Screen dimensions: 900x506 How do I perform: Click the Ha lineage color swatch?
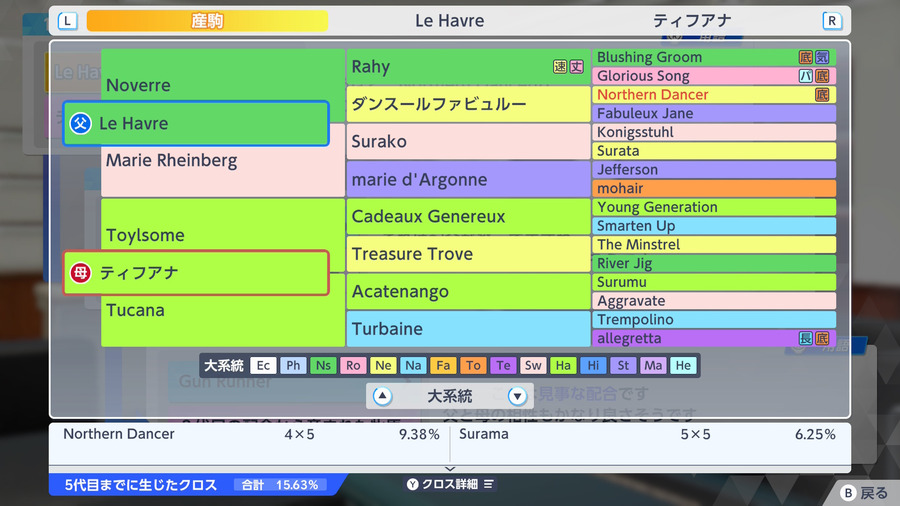[x=563, y=365]
